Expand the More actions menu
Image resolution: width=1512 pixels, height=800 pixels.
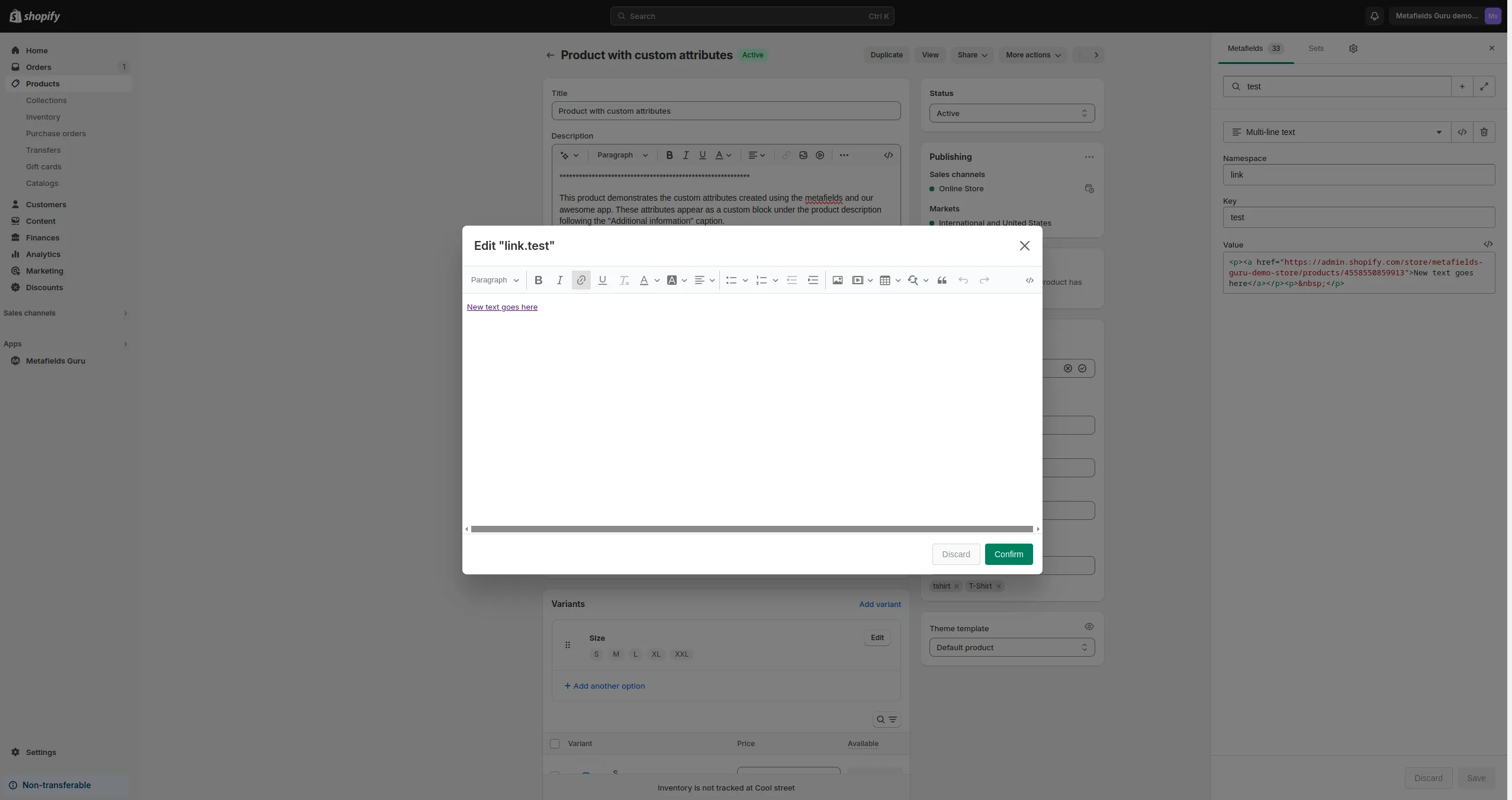point(1032,55)
